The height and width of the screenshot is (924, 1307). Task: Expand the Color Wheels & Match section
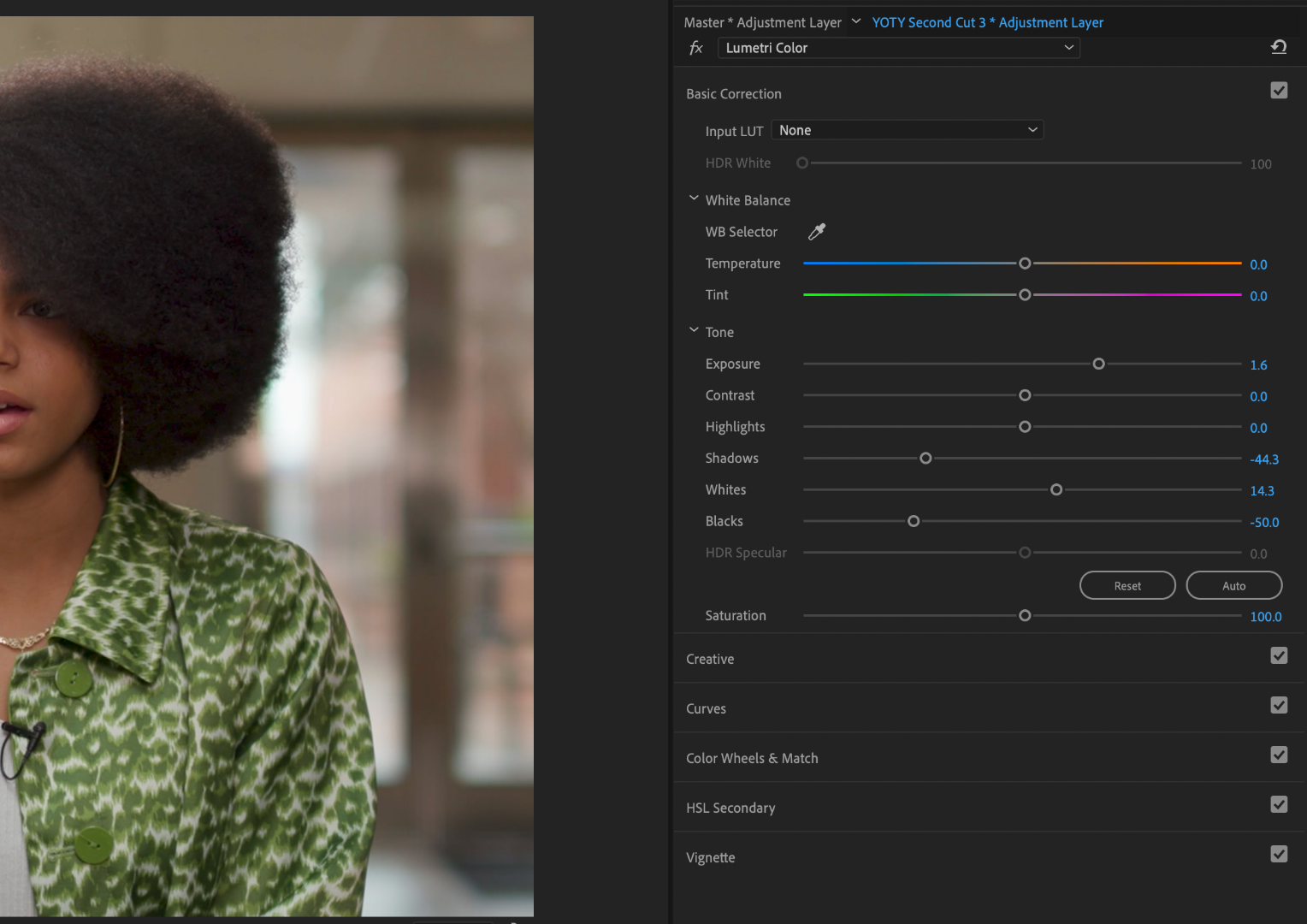(752, 758)
